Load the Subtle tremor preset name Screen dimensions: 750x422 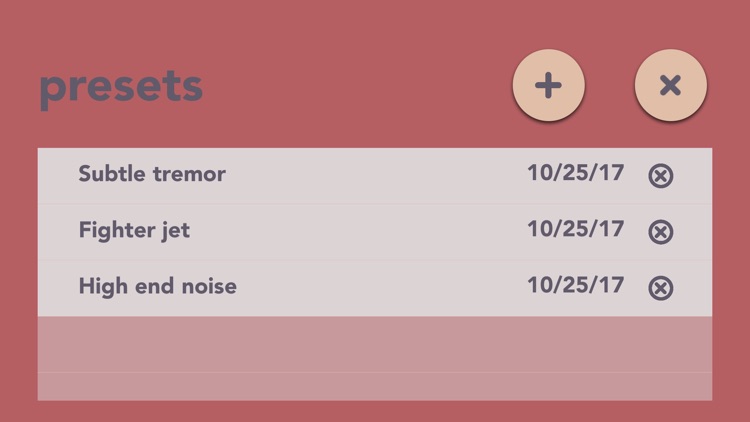152,174
